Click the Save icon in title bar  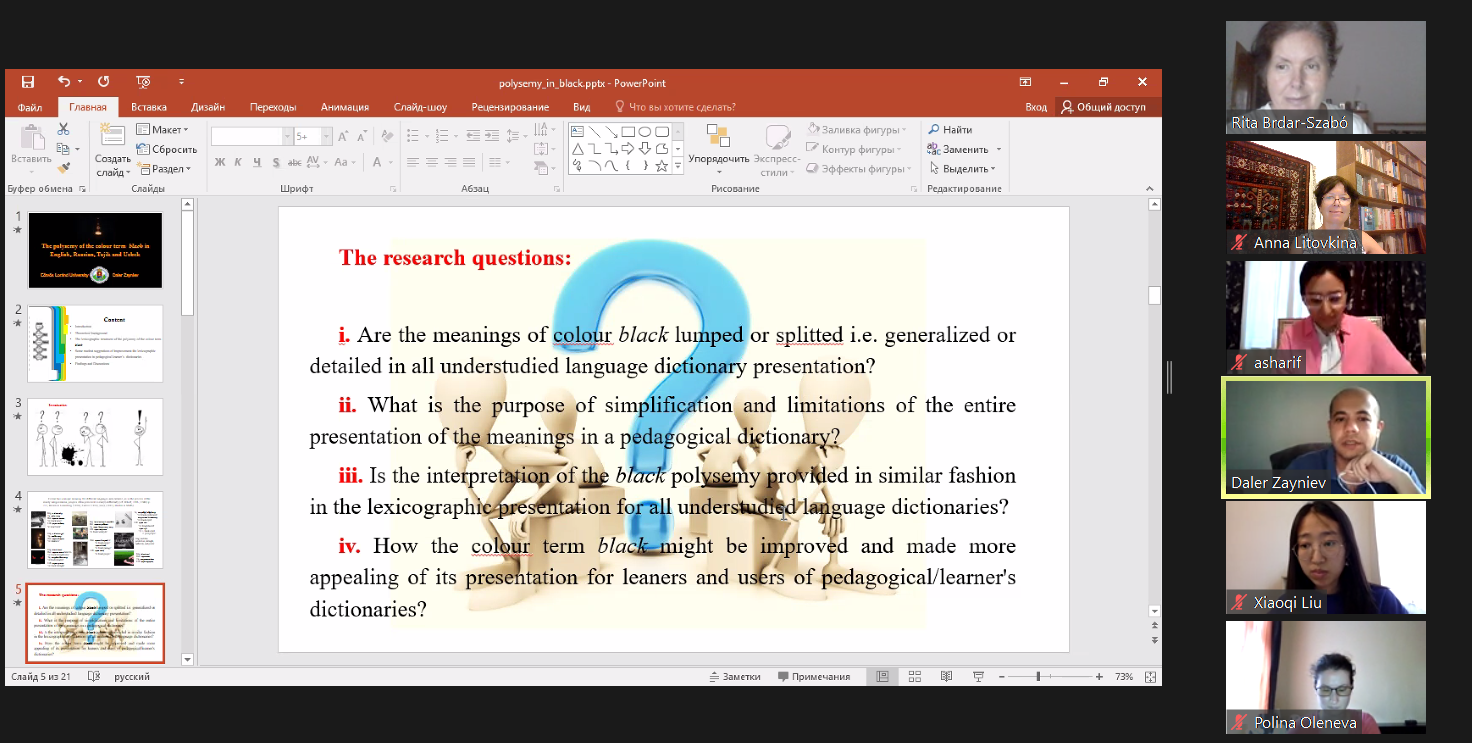[28, 82]
